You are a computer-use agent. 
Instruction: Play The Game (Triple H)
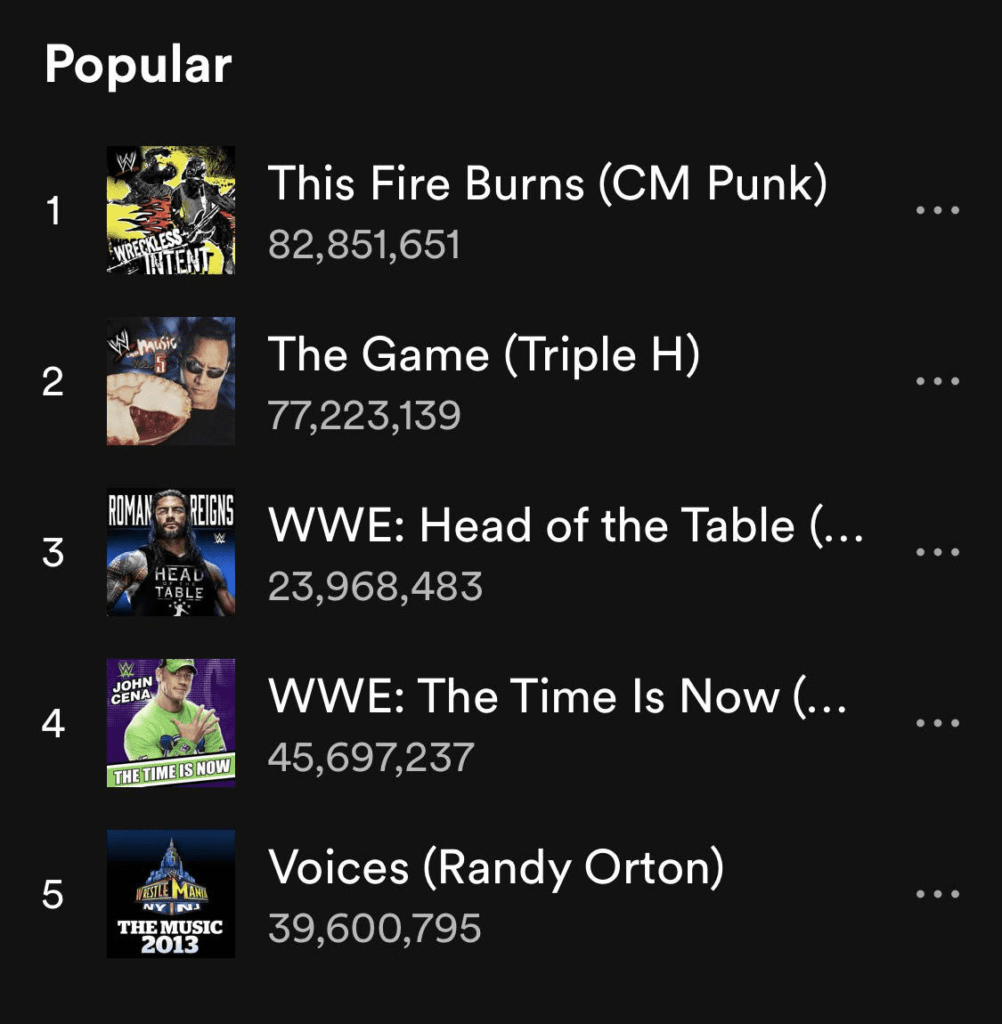(x=483, y=356)
